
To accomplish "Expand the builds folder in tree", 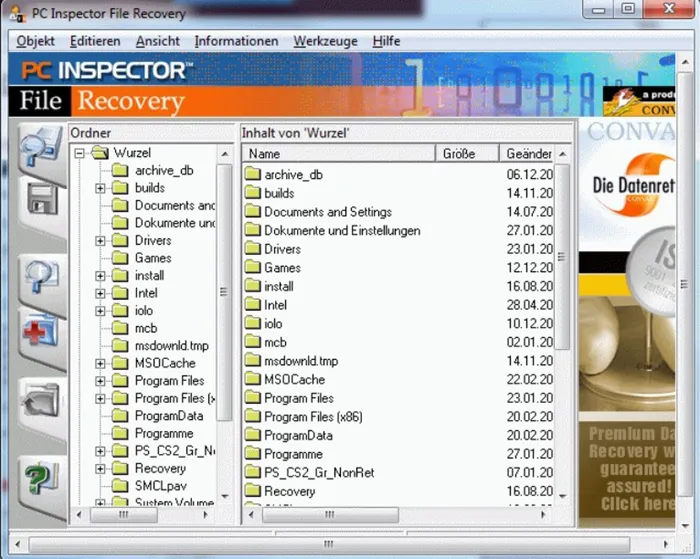I will (100, 188).
